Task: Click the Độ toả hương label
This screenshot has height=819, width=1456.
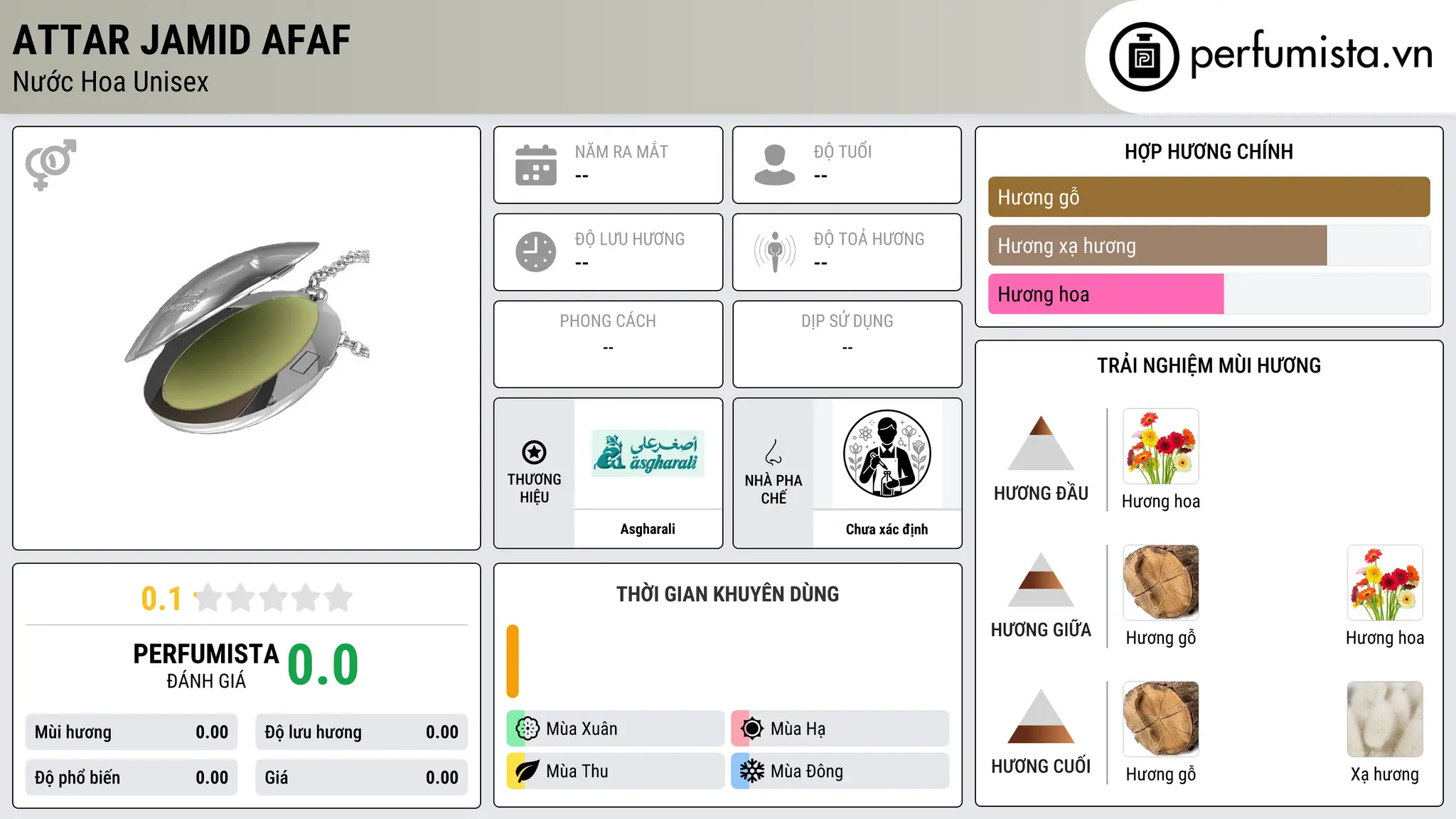Action: click(x=869, y=239)
